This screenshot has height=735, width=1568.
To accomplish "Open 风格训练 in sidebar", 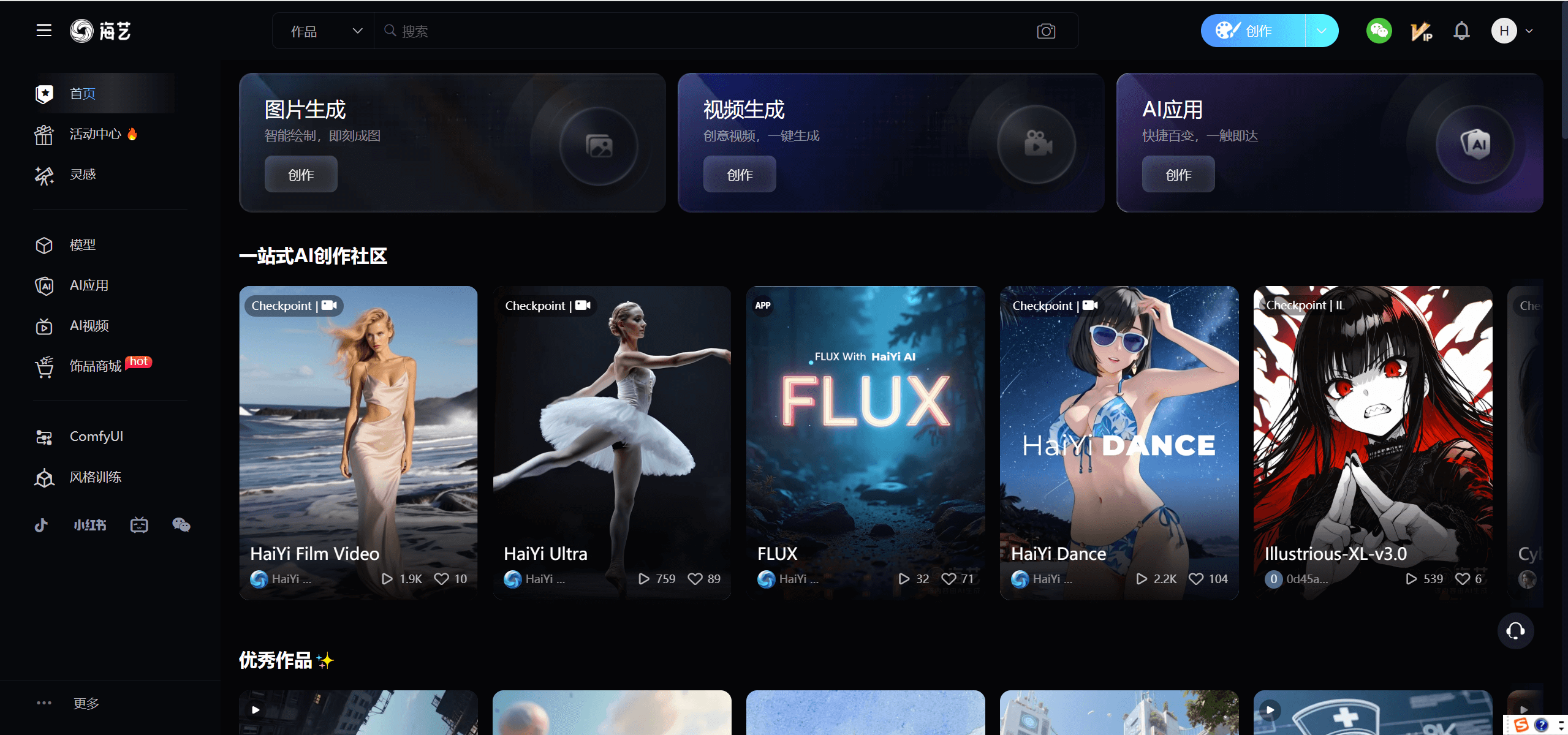I will coord(104,477).
